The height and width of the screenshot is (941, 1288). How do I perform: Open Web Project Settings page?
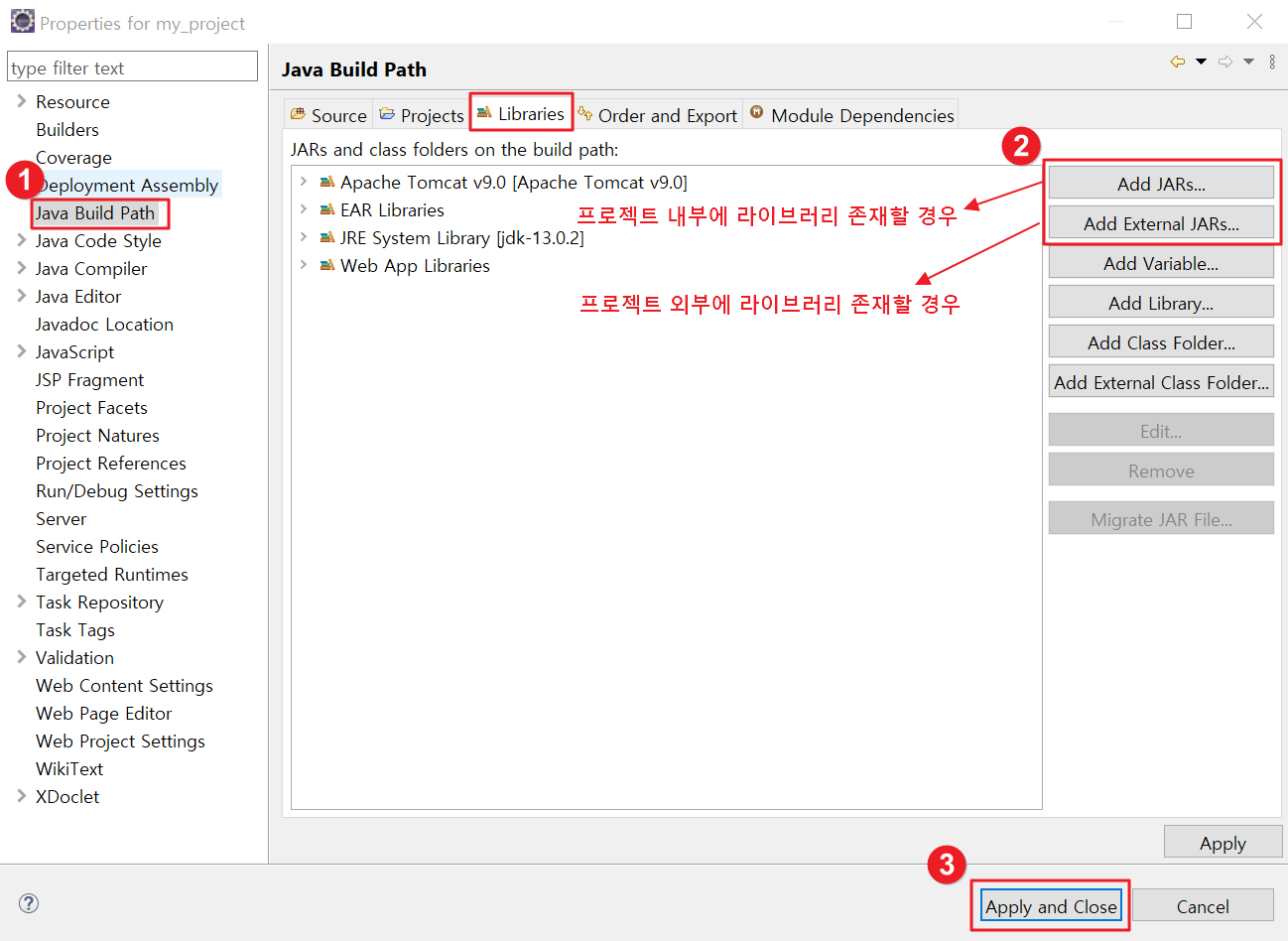[x=120, y=740]
